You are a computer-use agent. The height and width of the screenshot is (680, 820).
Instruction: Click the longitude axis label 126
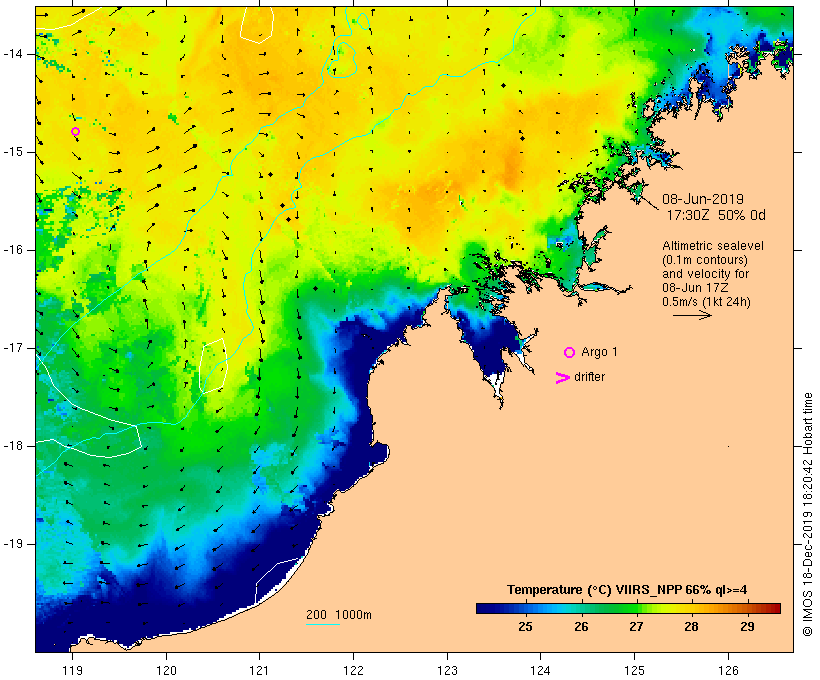[x=728, y=670]
